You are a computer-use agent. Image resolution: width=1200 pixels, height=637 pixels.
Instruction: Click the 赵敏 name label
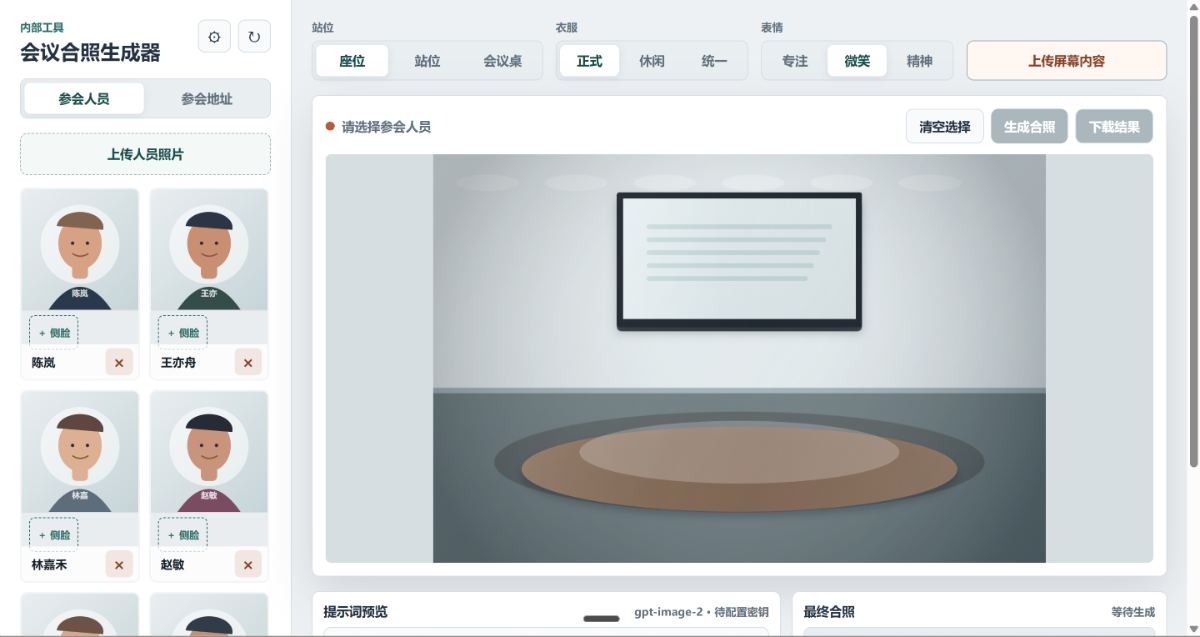[172, 565]
